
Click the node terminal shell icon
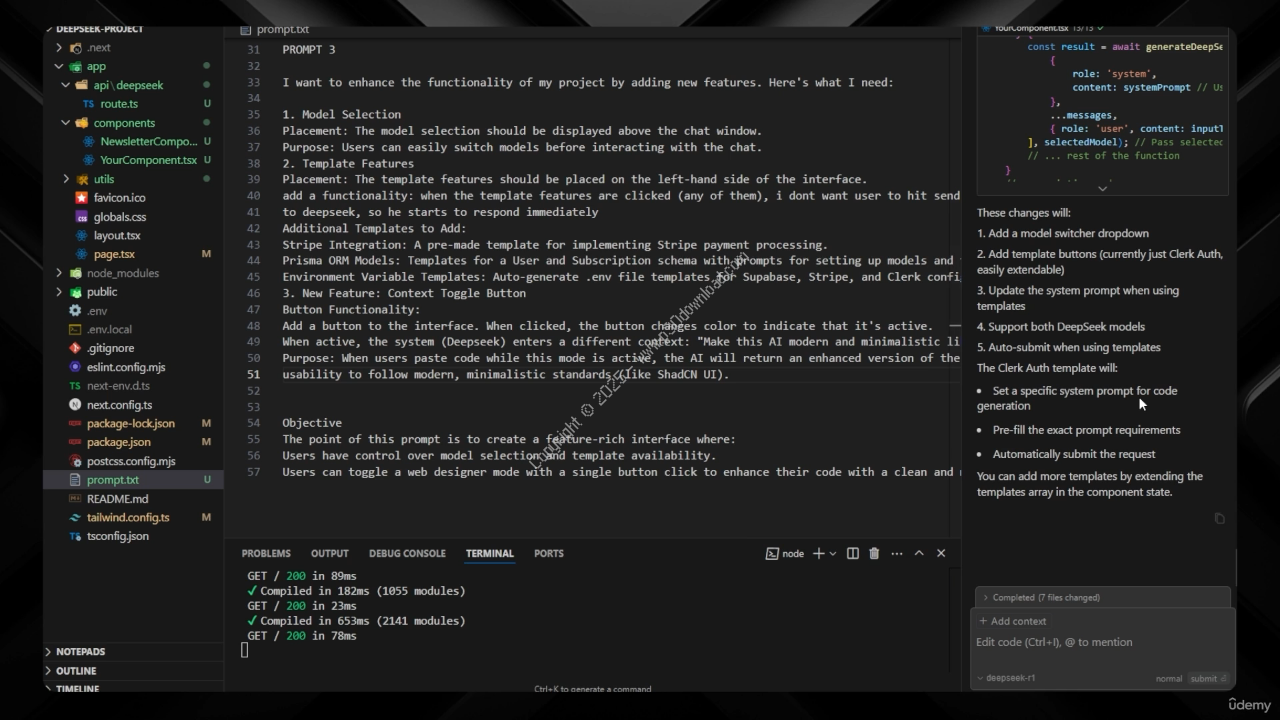pos(772,553)
